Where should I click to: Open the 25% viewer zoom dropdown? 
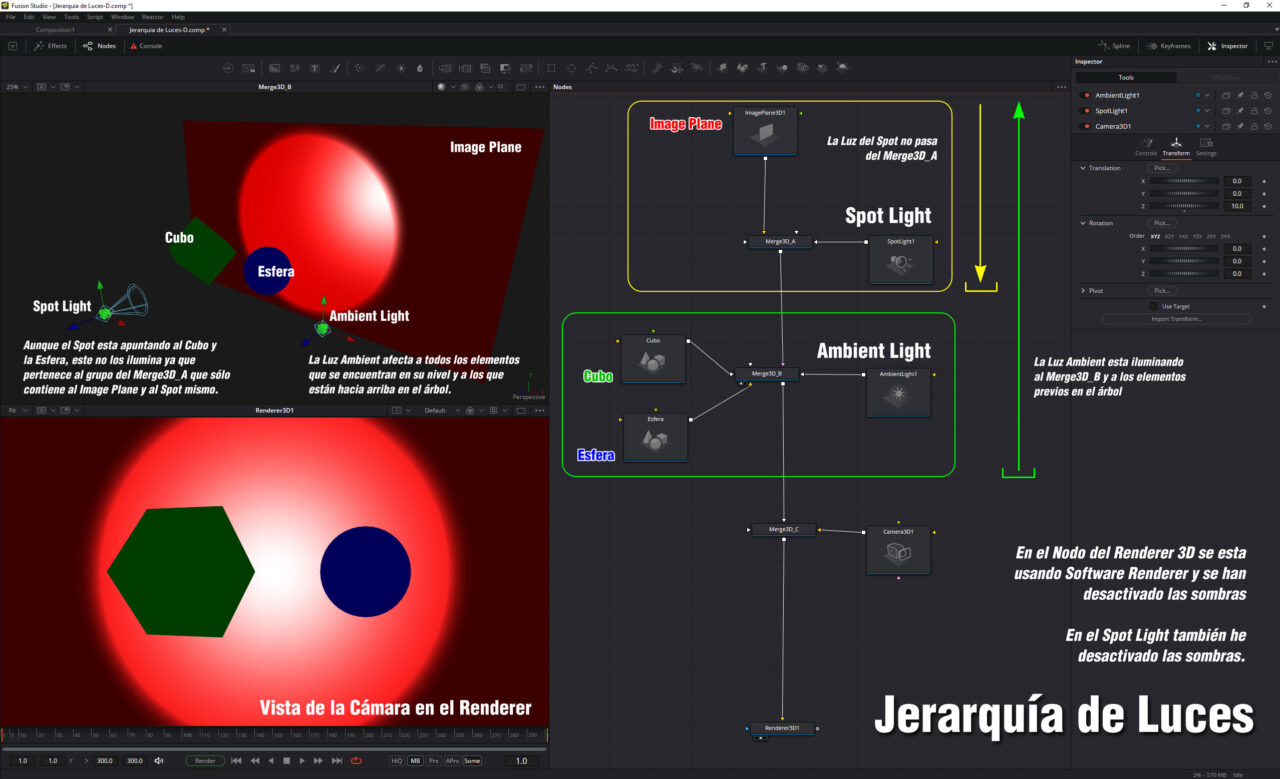(17, 87)
